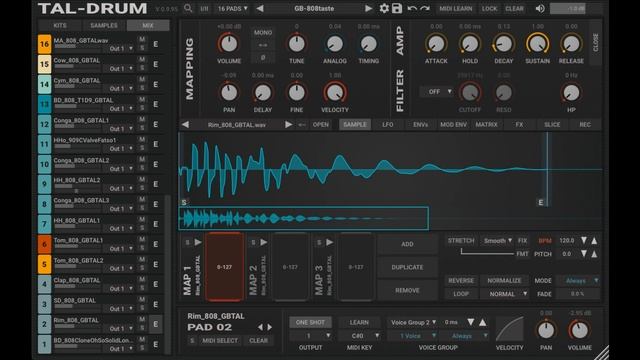Decrease the BPM value with down arrow
640x360 pixels.
click(x=584, y=240)
